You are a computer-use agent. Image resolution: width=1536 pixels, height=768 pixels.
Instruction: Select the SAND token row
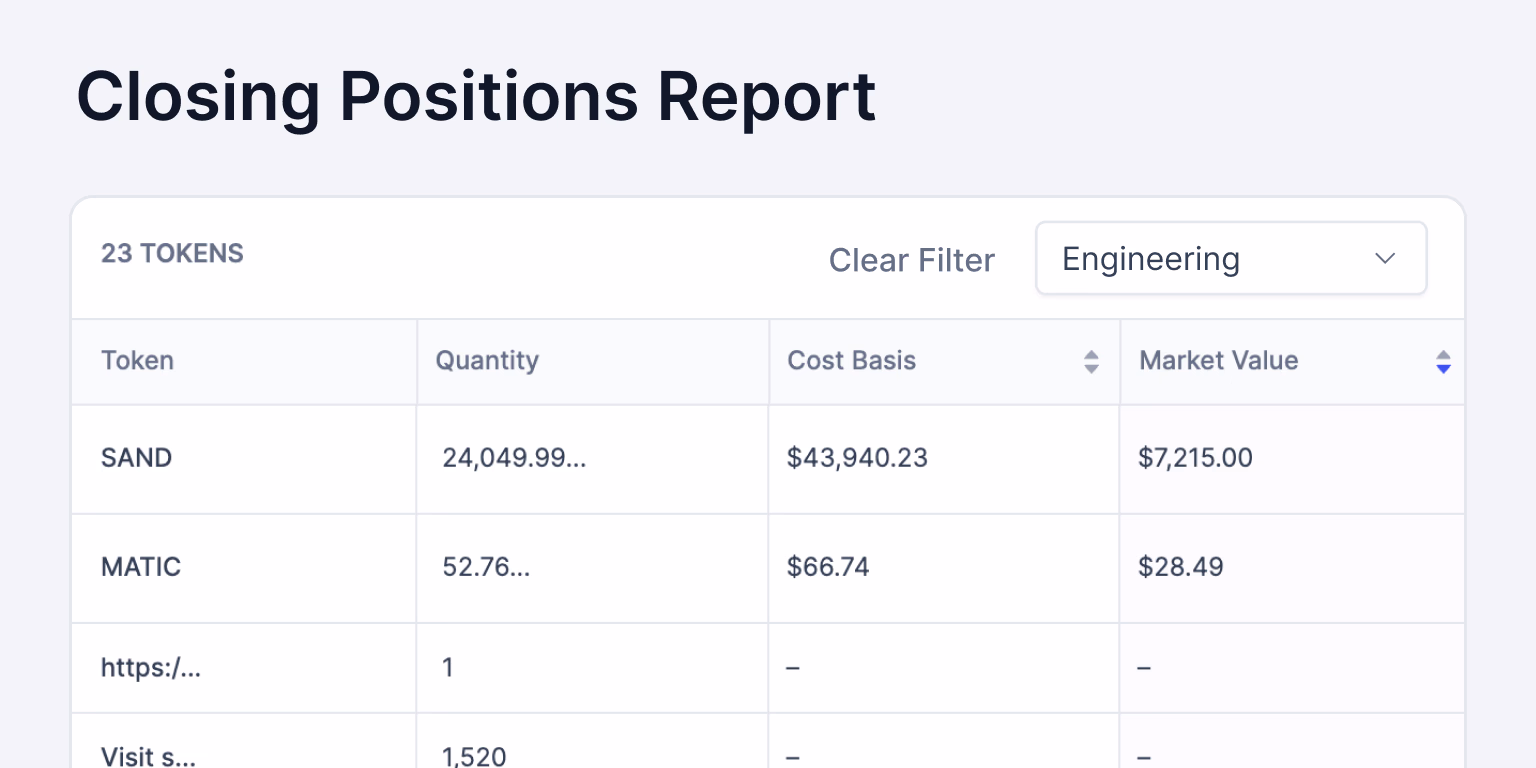[137, 458]
